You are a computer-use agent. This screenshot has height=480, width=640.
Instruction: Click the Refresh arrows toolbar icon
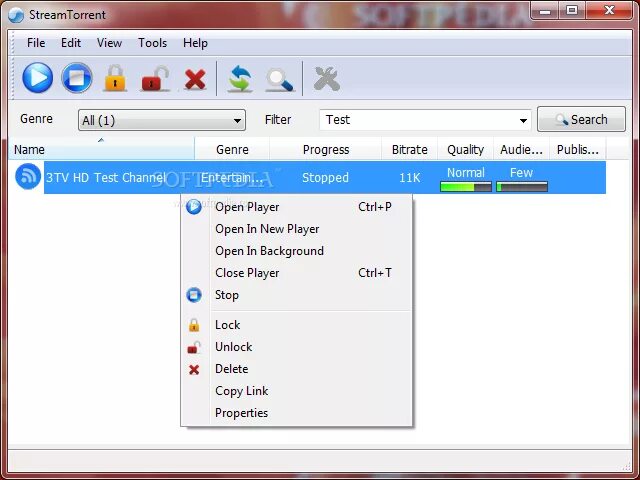coord(240,79)
